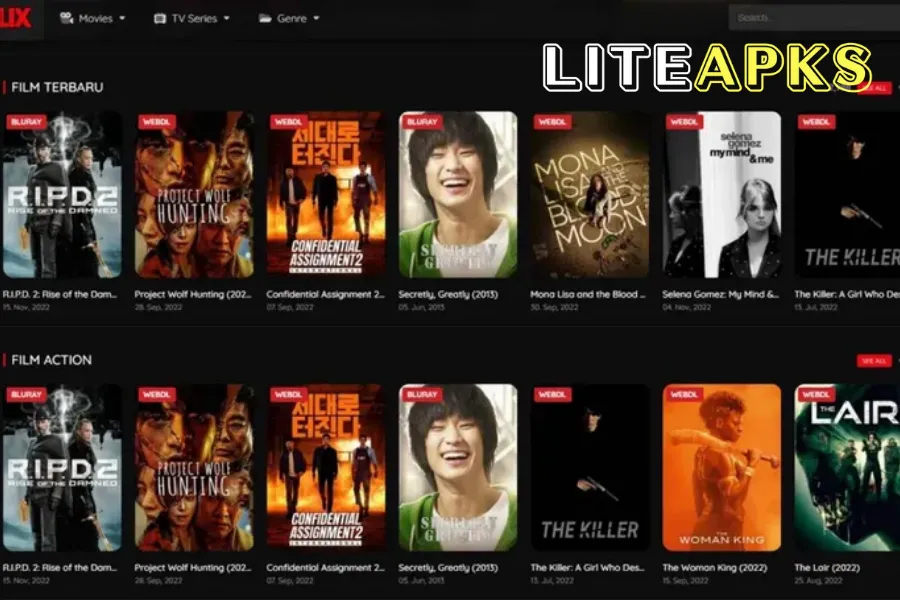Click the FILM TERBARU section heading
Image resolution: width=900 pixels, height=600 pixels.
tap(57, 87)
